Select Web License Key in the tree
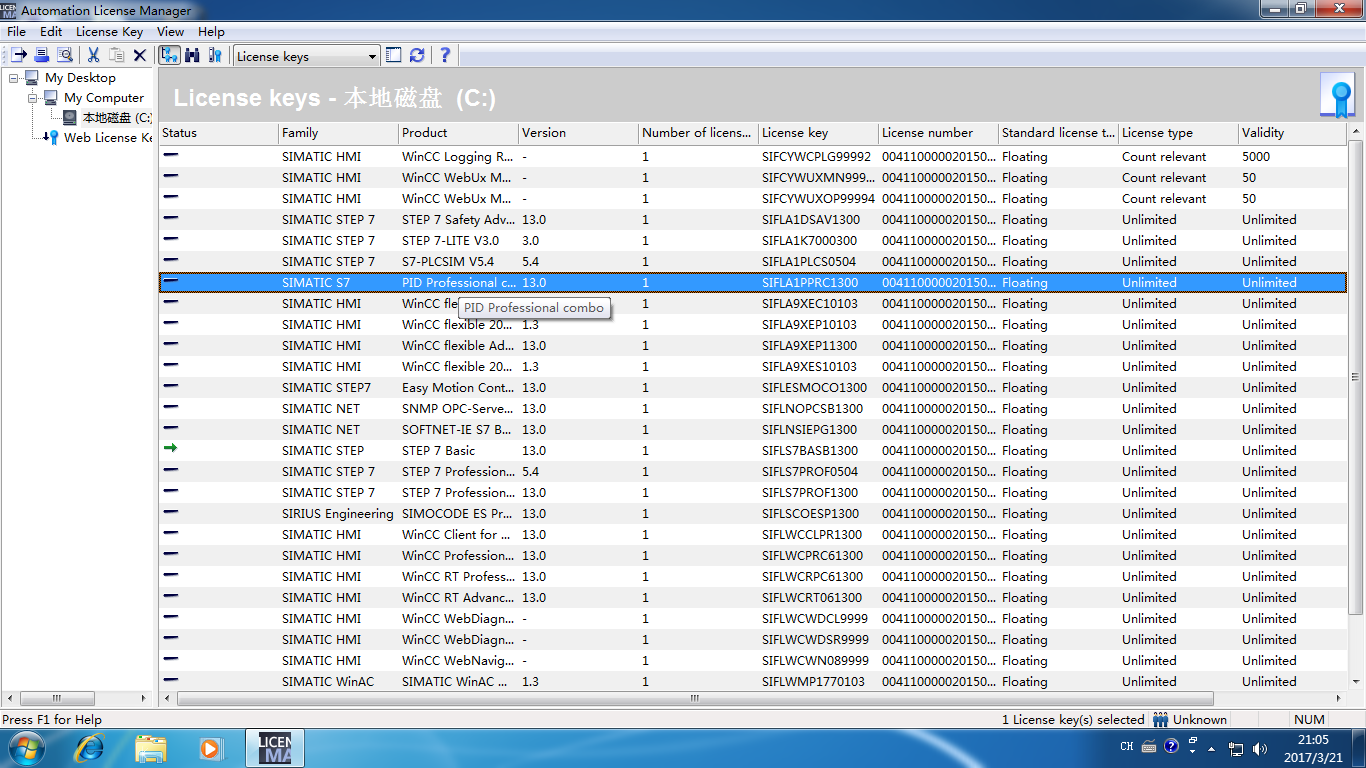Image resolution: width=1366 pixels, height=768 pixels. (x=107, y=138)
